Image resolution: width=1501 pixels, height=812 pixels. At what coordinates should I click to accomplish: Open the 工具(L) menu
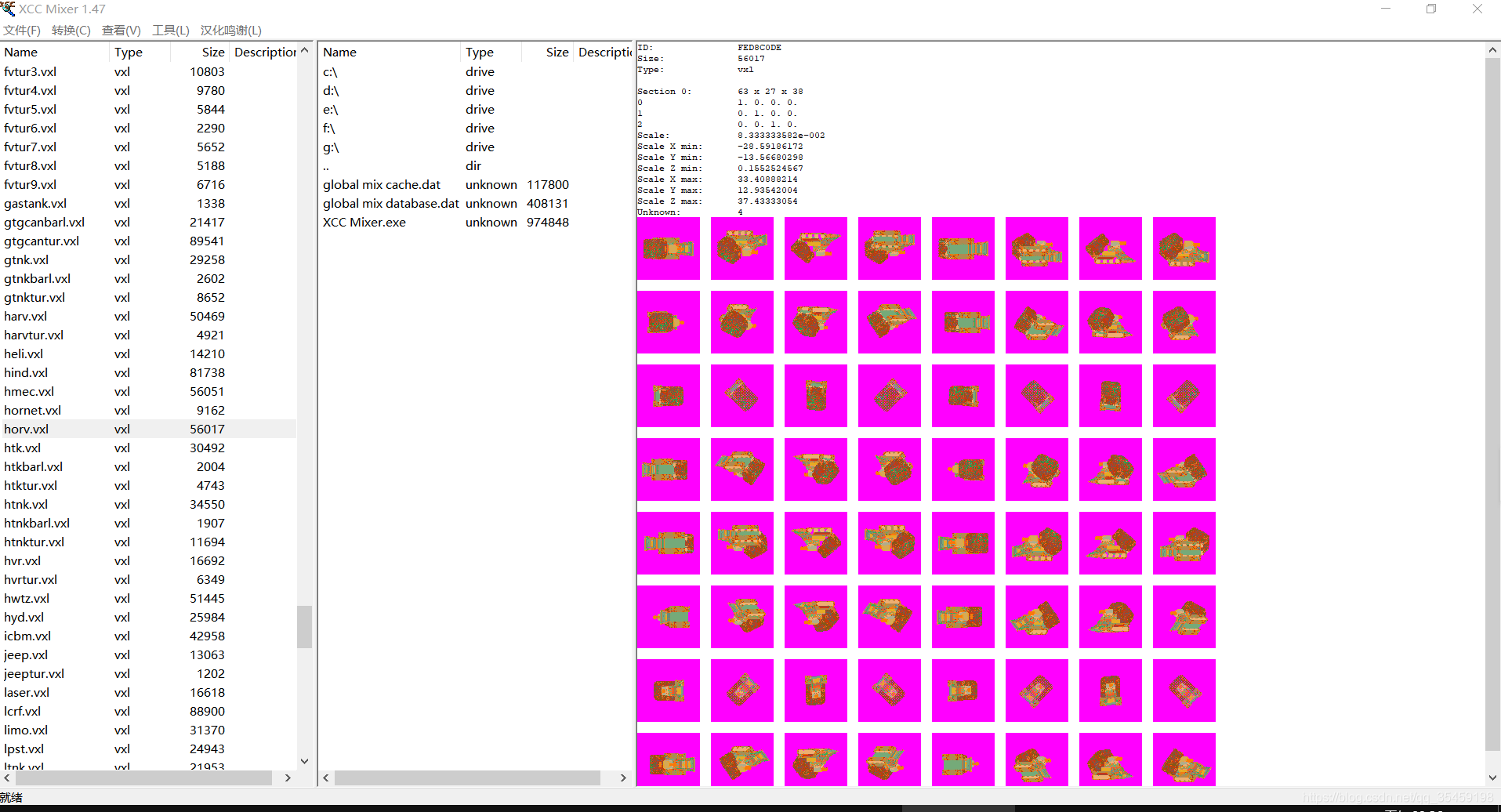171,31
